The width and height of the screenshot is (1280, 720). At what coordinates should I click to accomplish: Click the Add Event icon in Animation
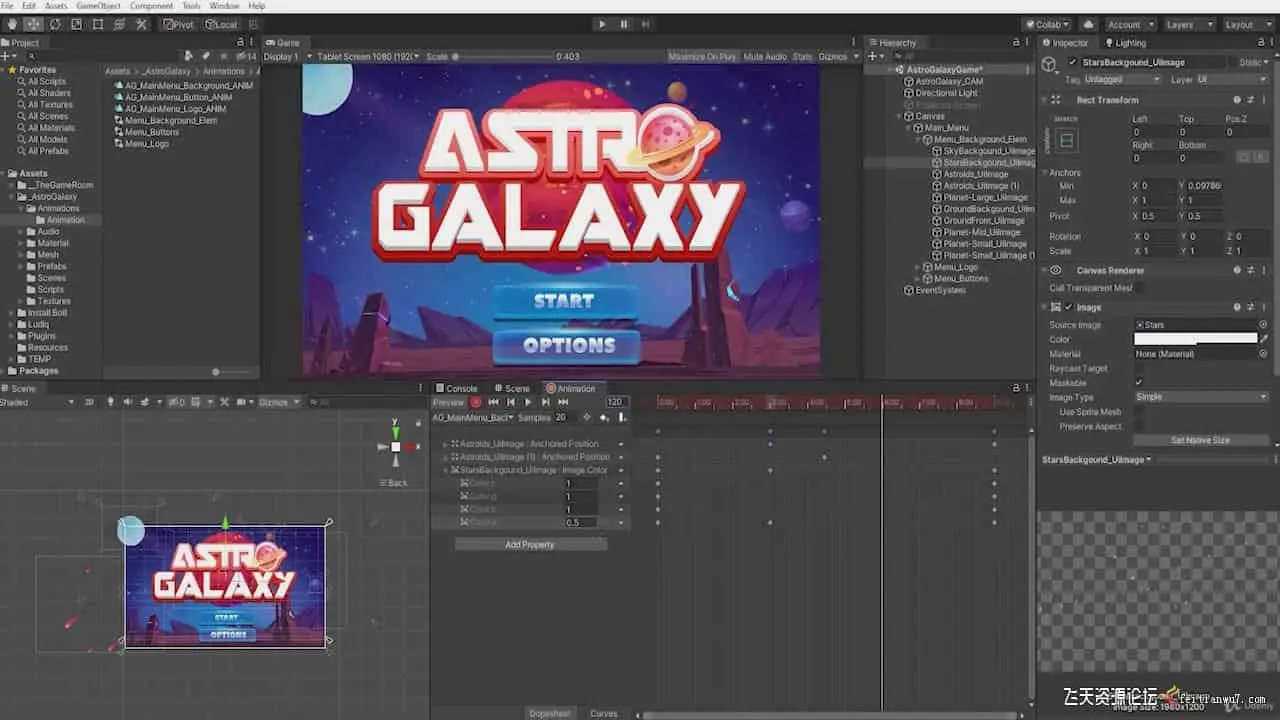pyautogui.click(x=622, y=417)
